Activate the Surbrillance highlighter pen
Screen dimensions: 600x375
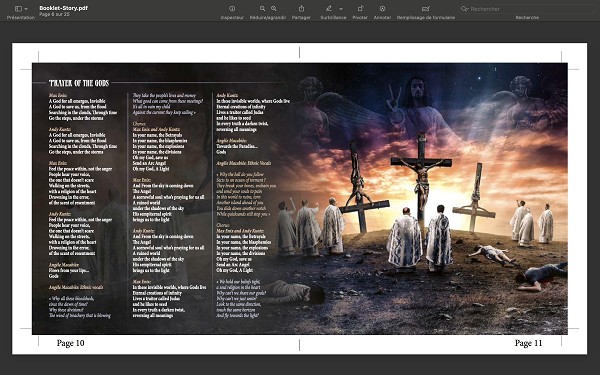click(x=329, y=8)
